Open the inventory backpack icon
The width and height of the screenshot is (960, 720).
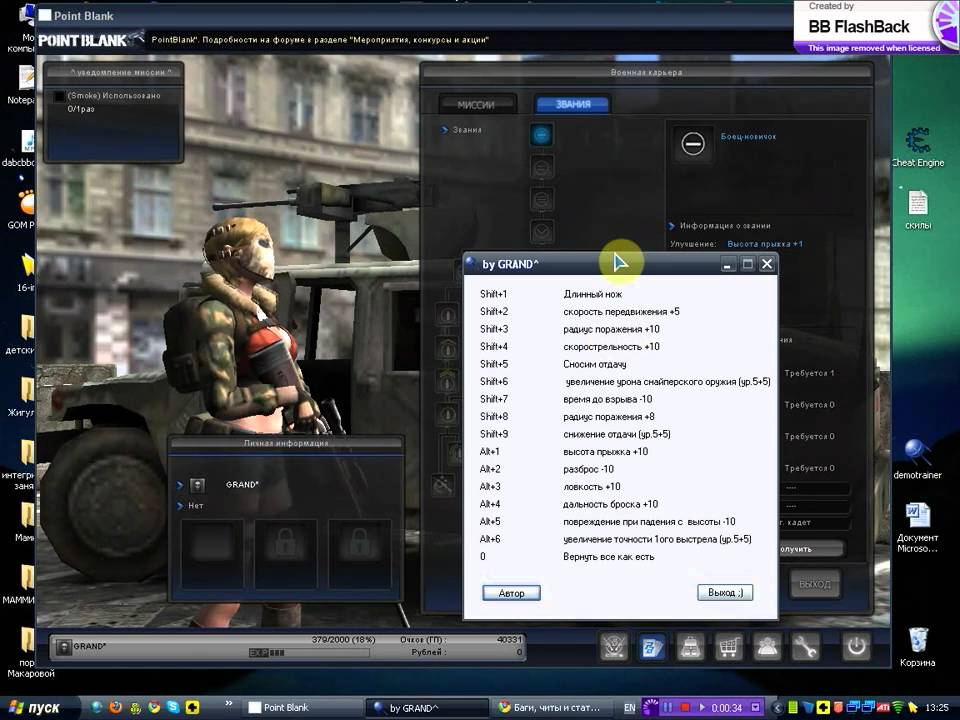pos(690,647)
